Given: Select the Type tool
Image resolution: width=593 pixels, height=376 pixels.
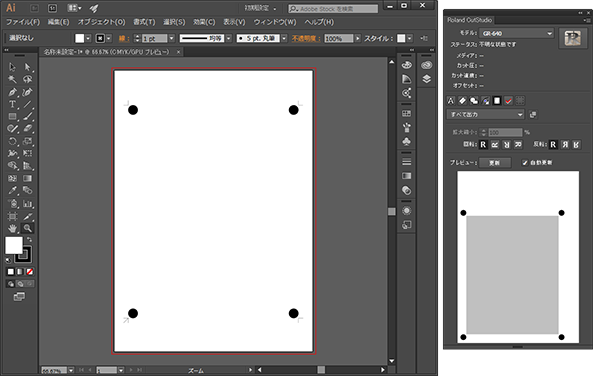Looking at the screenshot, I should tap(12, 104).
